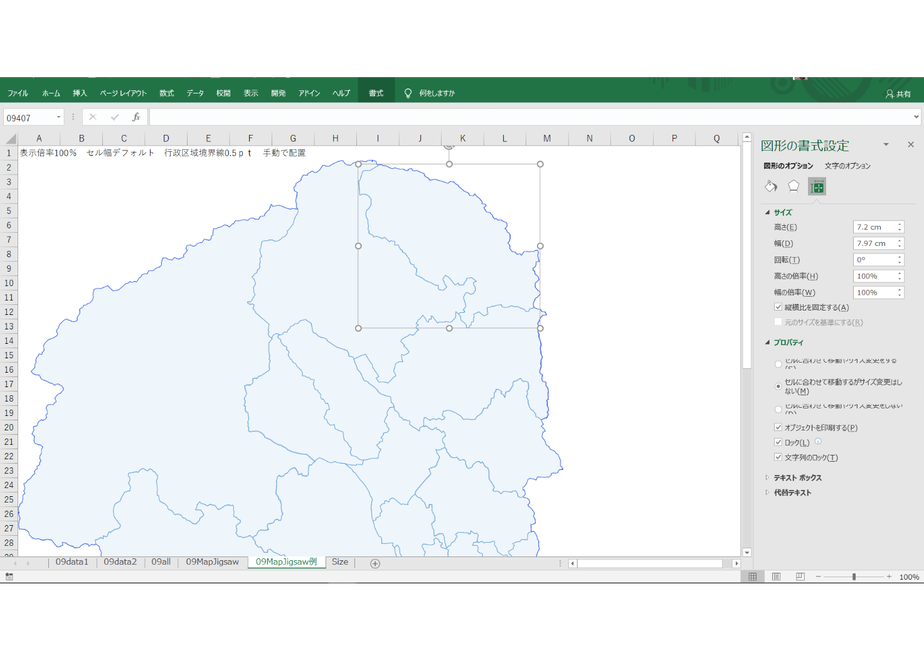This screenshot has width=924, height=660.
Task: Toggle 縦横比を固定する checkbox
Action: pyautogui.click(x=778, y=307)
